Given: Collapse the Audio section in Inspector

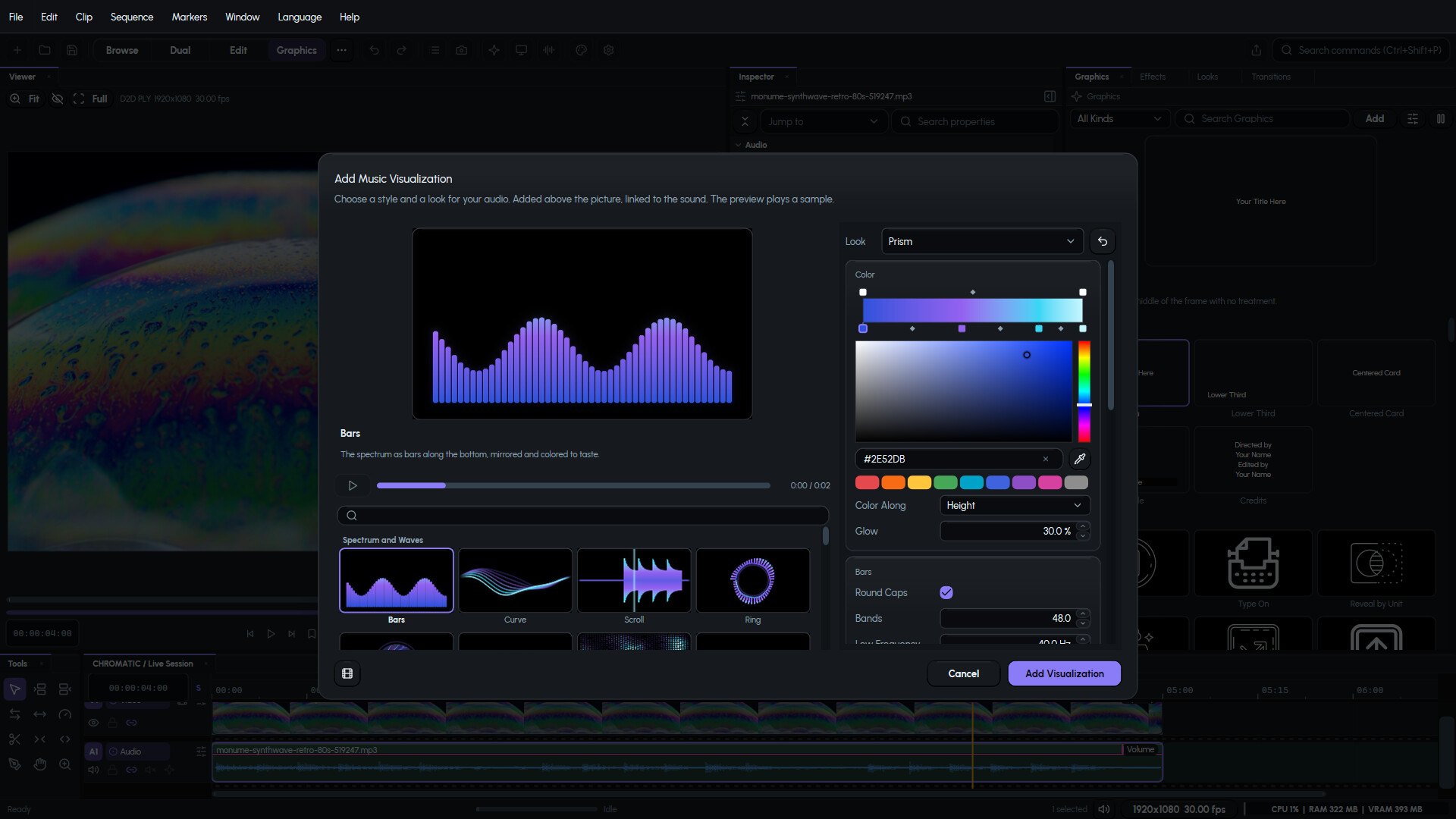Looking at the screenshot, I should 739,145.
